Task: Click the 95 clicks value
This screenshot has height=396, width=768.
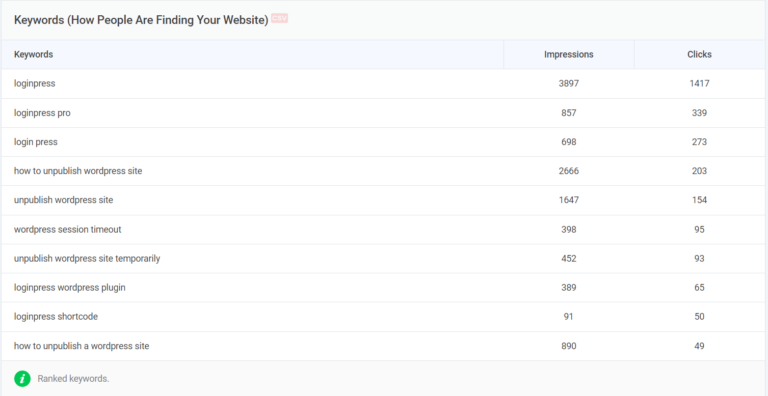Action: tap(699, 229)
